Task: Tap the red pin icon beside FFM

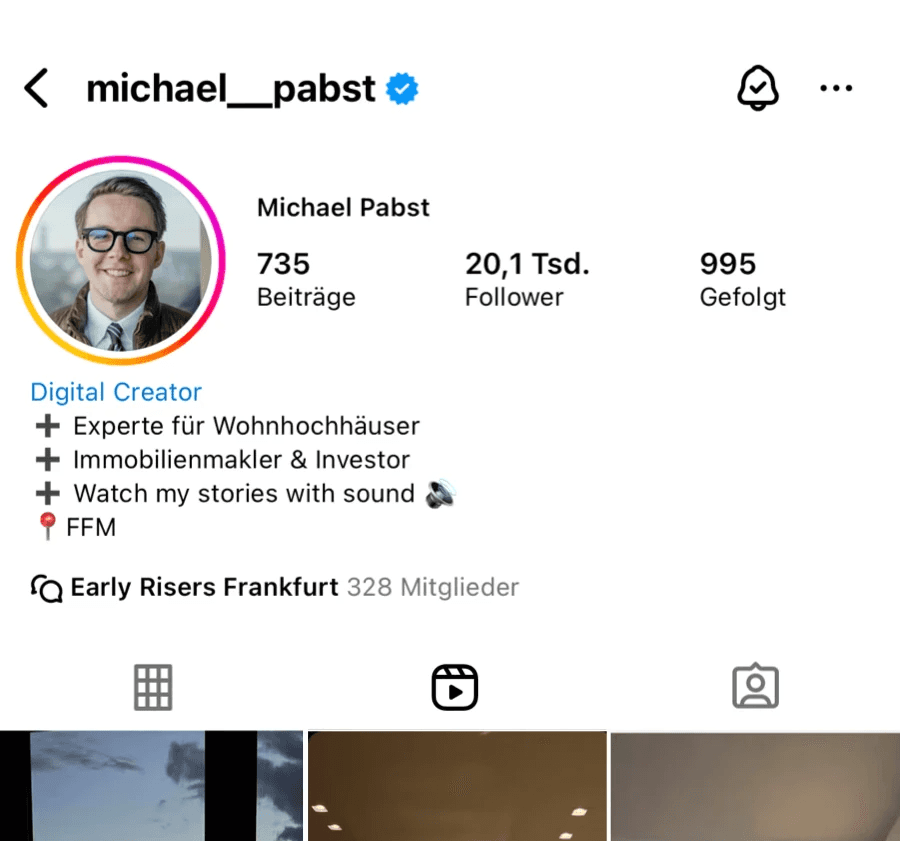Action: point(47,526)
